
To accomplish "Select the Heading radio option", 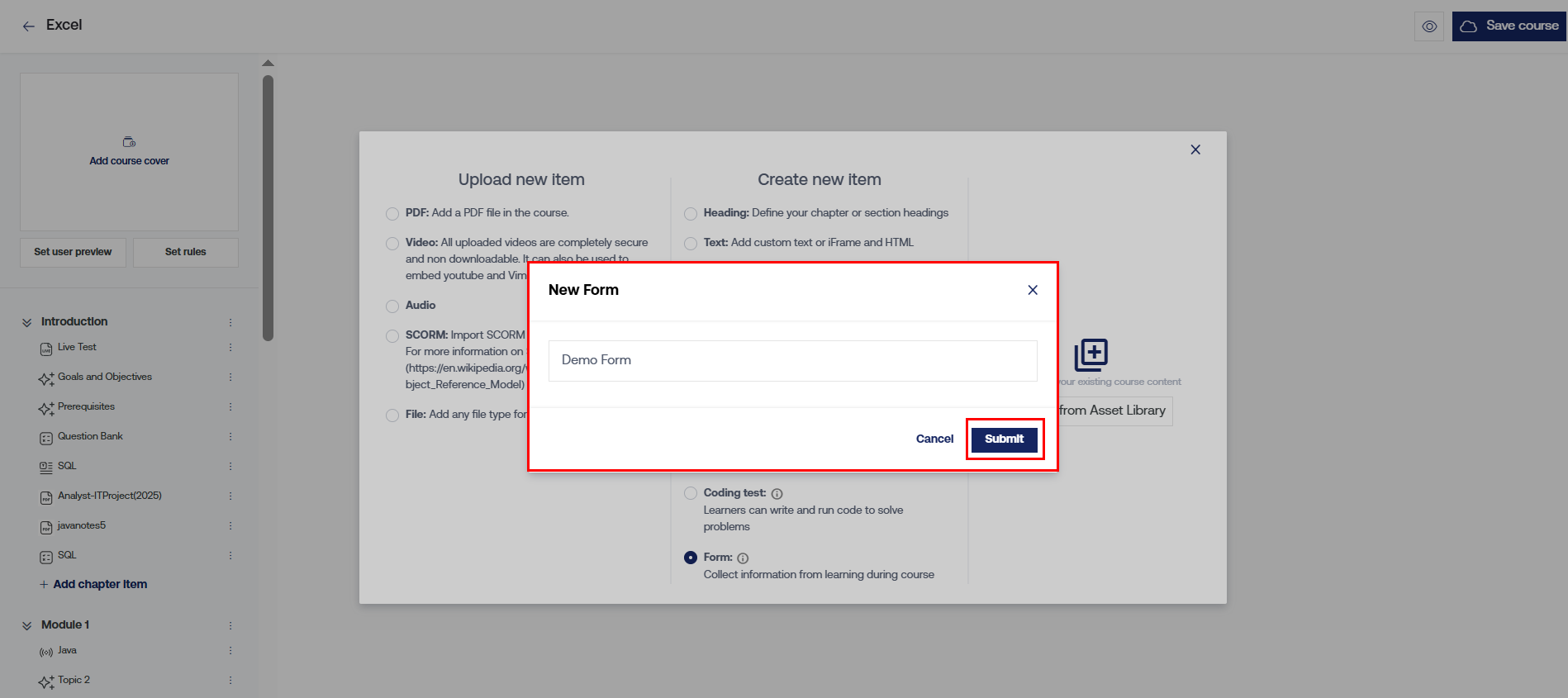I will pyautogui.click(x=691, y=214).
